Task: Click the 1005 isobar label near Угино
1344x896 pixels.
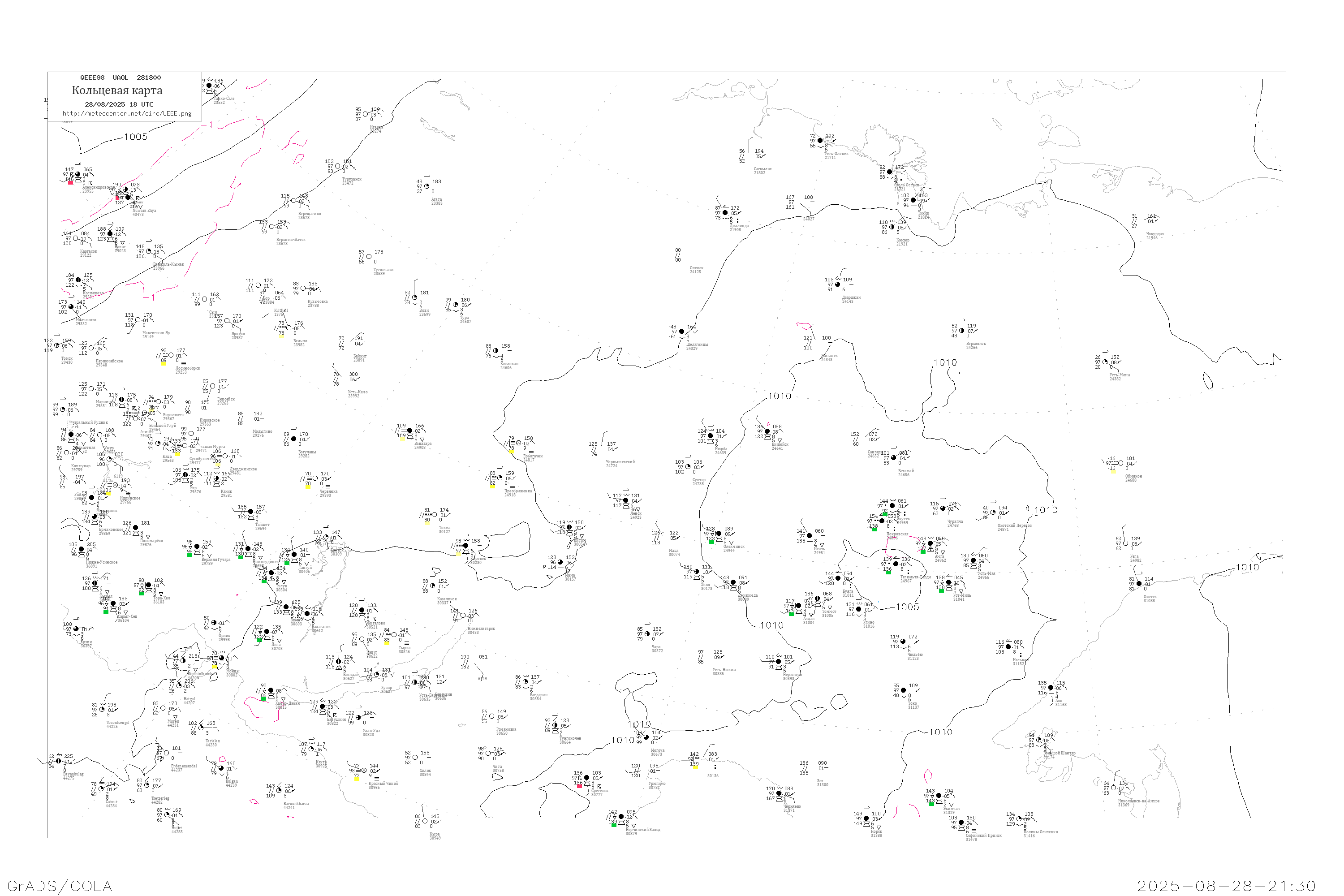Action: click(x=908, y=607)
